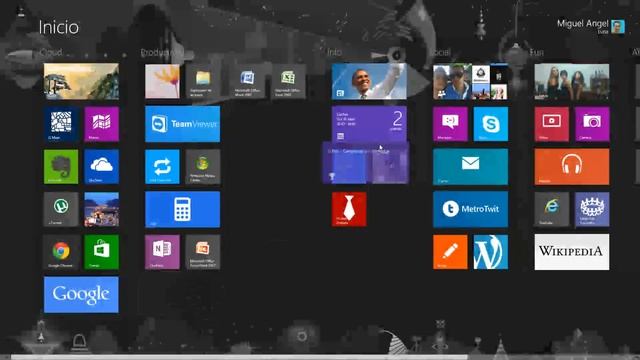
Task: Open the purple Calendar tile
Action: click(x=369, y=124)
